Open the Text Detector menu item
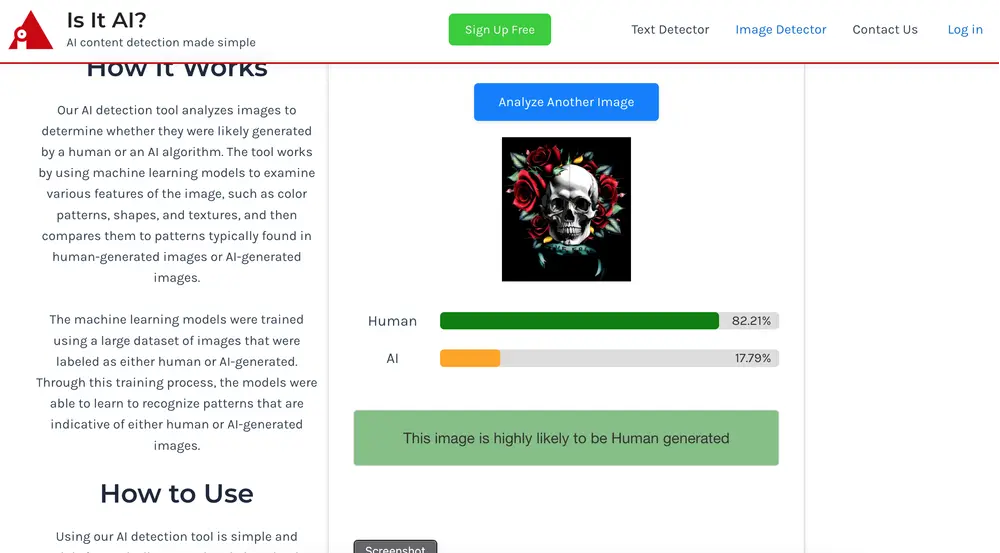Image resolution: width=1000 pixels, height=553 pixels. [x=670, y=29]
